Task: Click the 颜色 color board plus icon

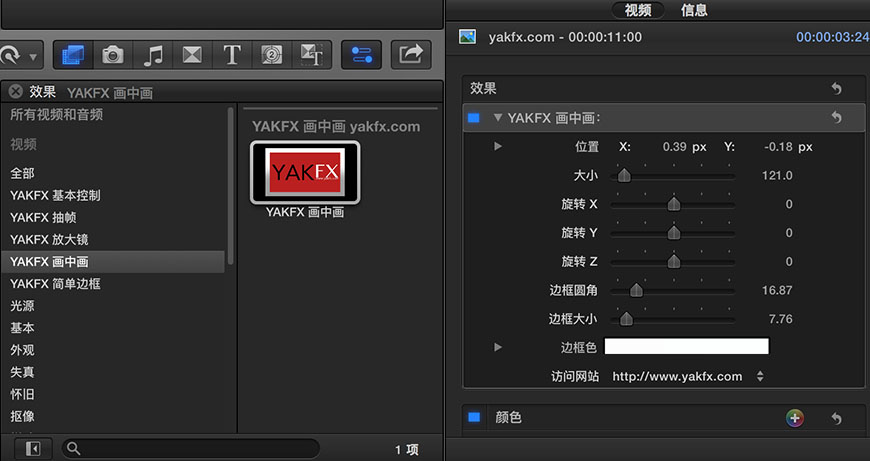Action: point(795,418)
